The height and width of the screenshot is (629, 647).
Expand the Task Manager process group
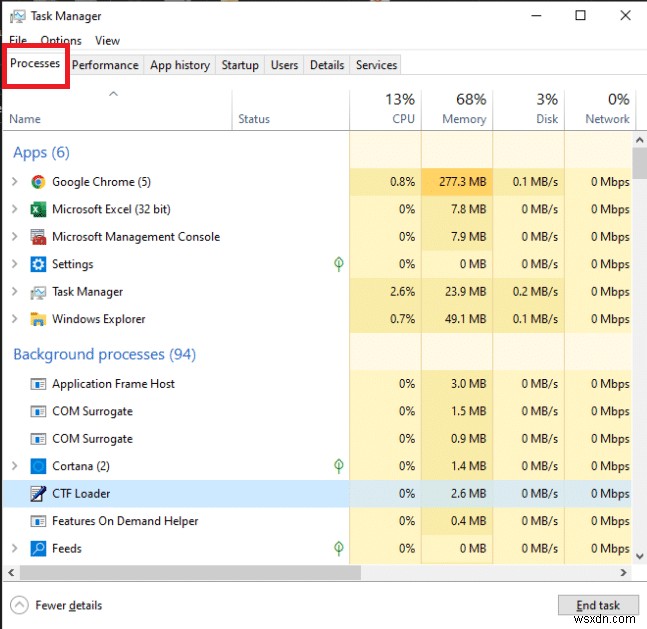coord(15,291)
